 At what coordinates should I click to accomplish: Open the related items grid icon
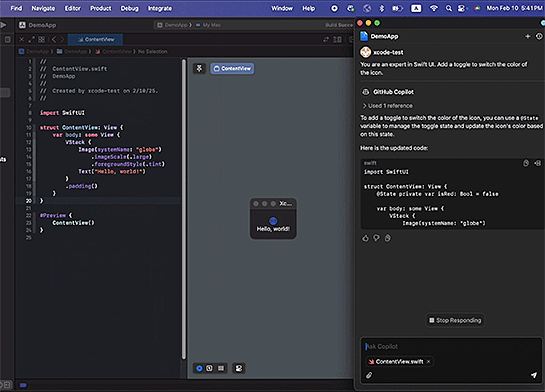pyautogui.click(x=41, y=39)
